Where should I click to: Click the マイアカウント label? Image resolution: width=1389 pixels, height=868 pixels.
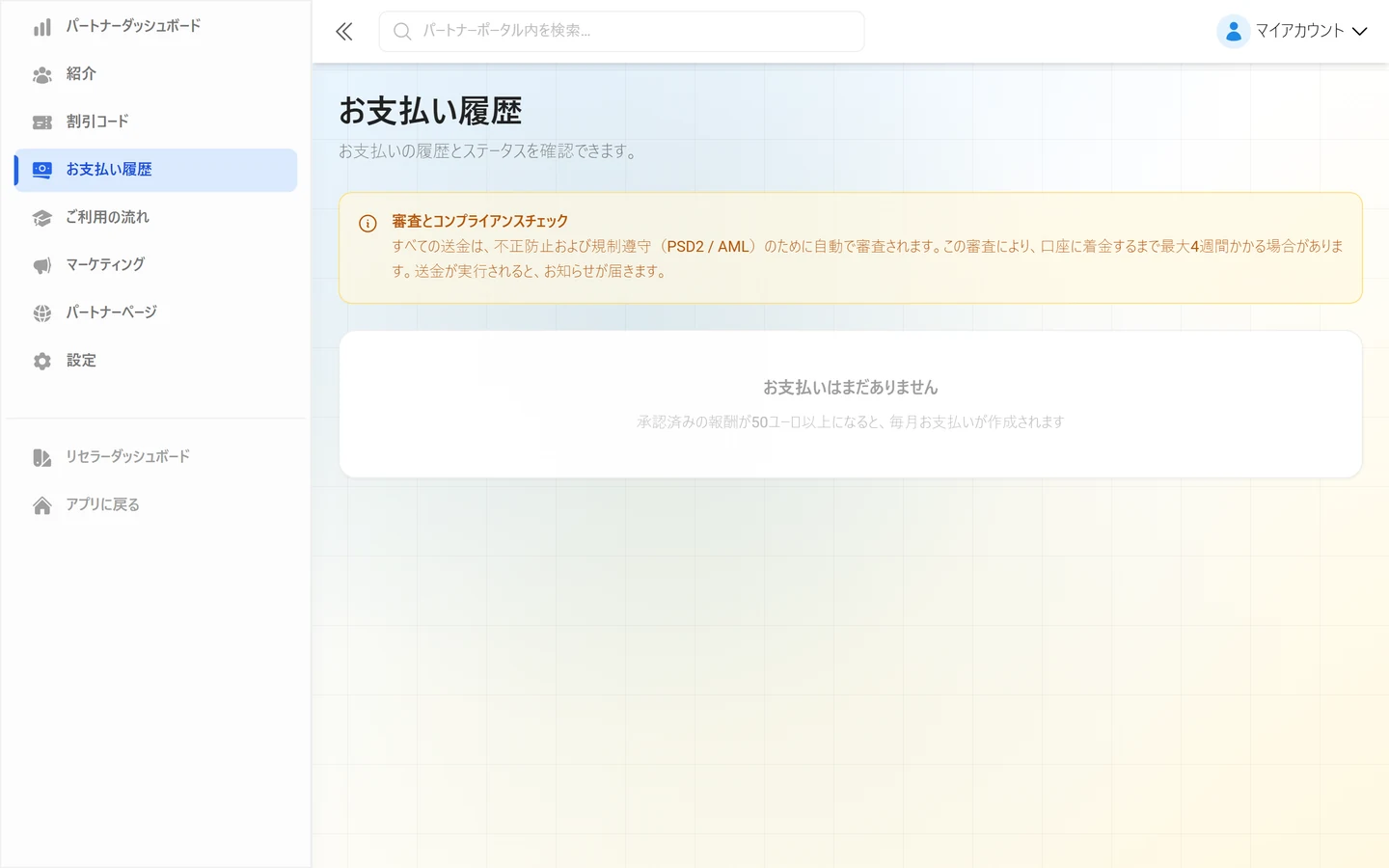pos(1299,31)
